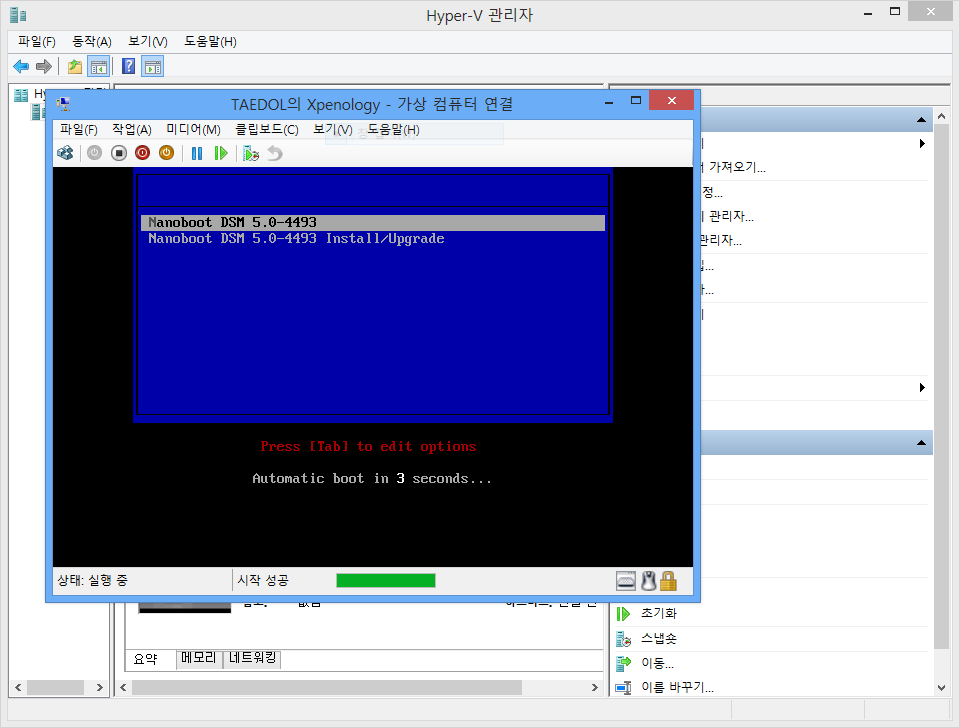Click the 스냅숏 action in the actions pane
The image size is (960, 728).
tap(659, 638)
